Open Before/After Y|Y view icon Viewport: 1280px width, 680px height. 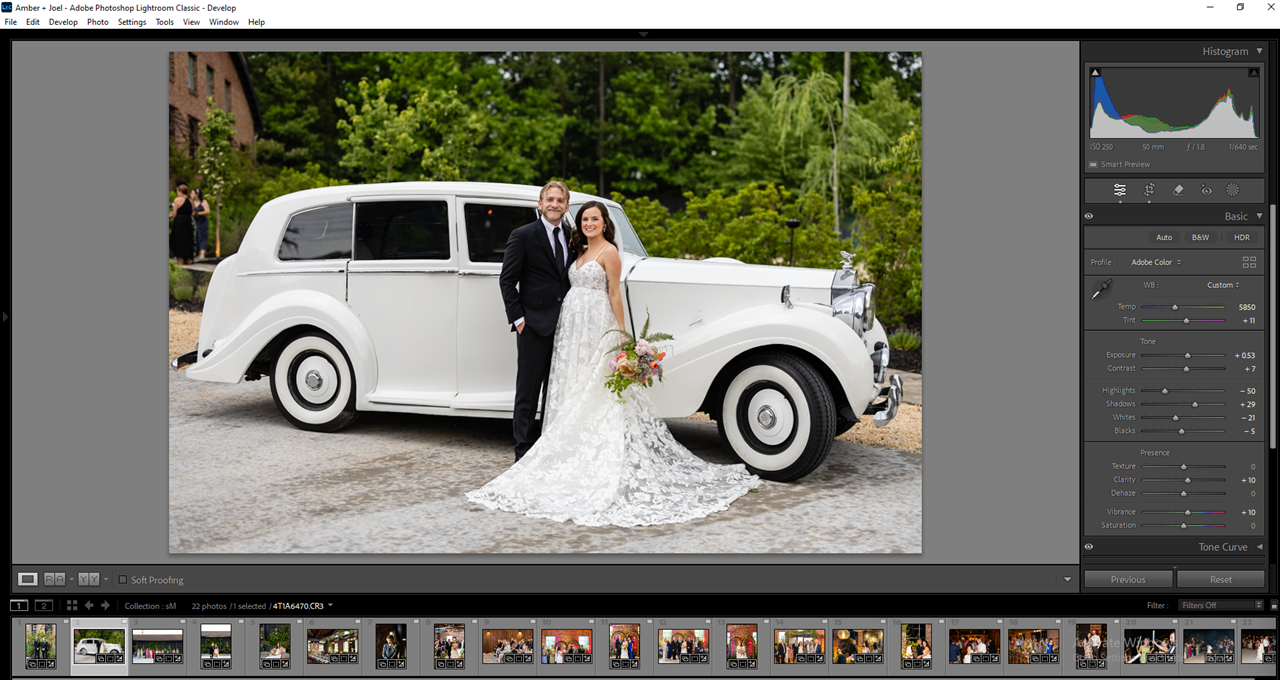click(88, 579)
